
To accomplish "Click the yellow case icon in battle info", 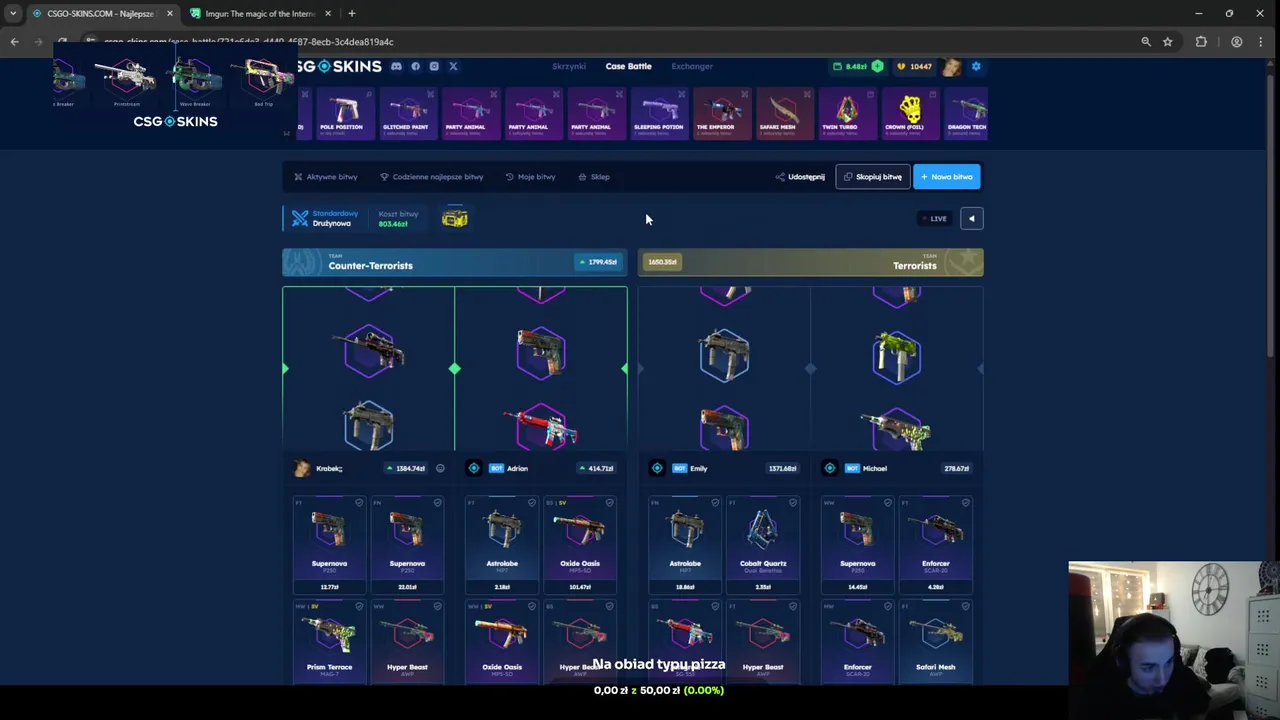I will [455, 218].
